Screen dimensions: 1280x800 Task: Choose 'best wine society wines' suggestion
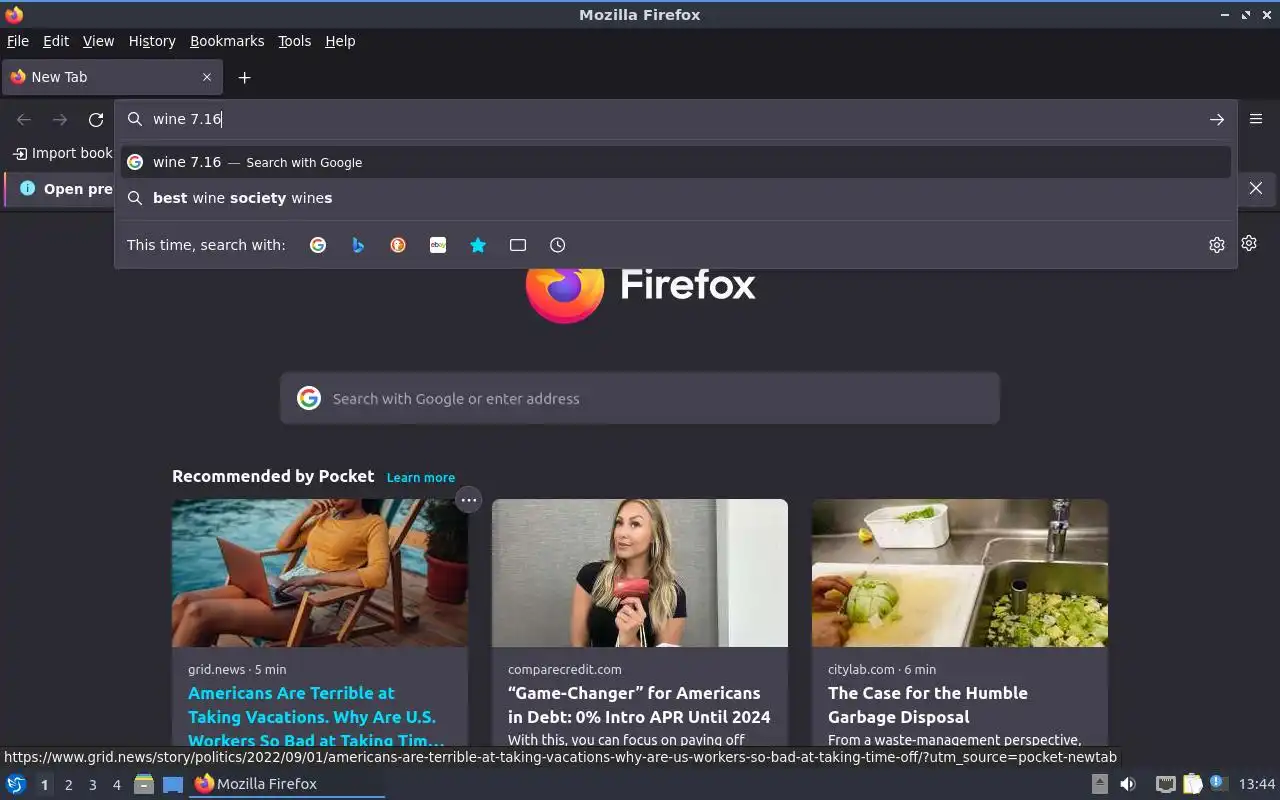[x=676, y=198]
